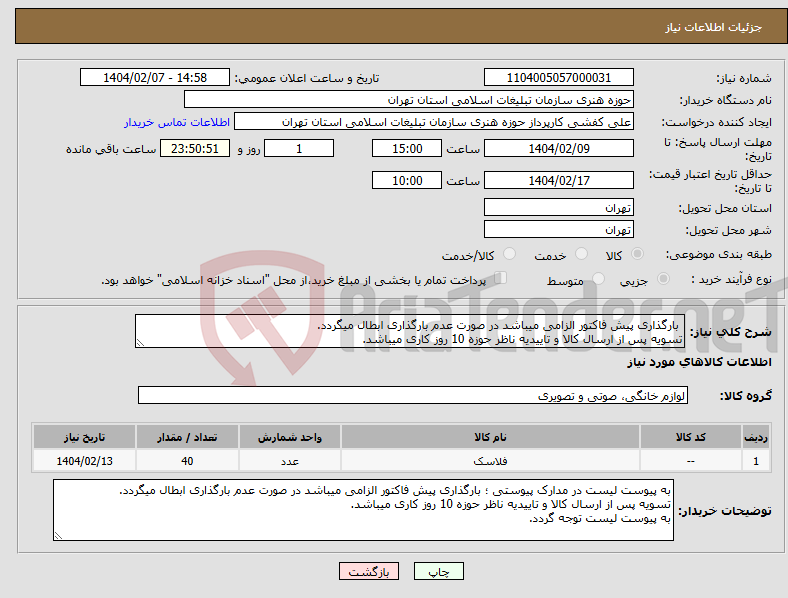The width and height of the screenshot is (788, 598).
Task: Click the need number field 1104005057000031
Action: pyautogui.click(x=559, y=78)
